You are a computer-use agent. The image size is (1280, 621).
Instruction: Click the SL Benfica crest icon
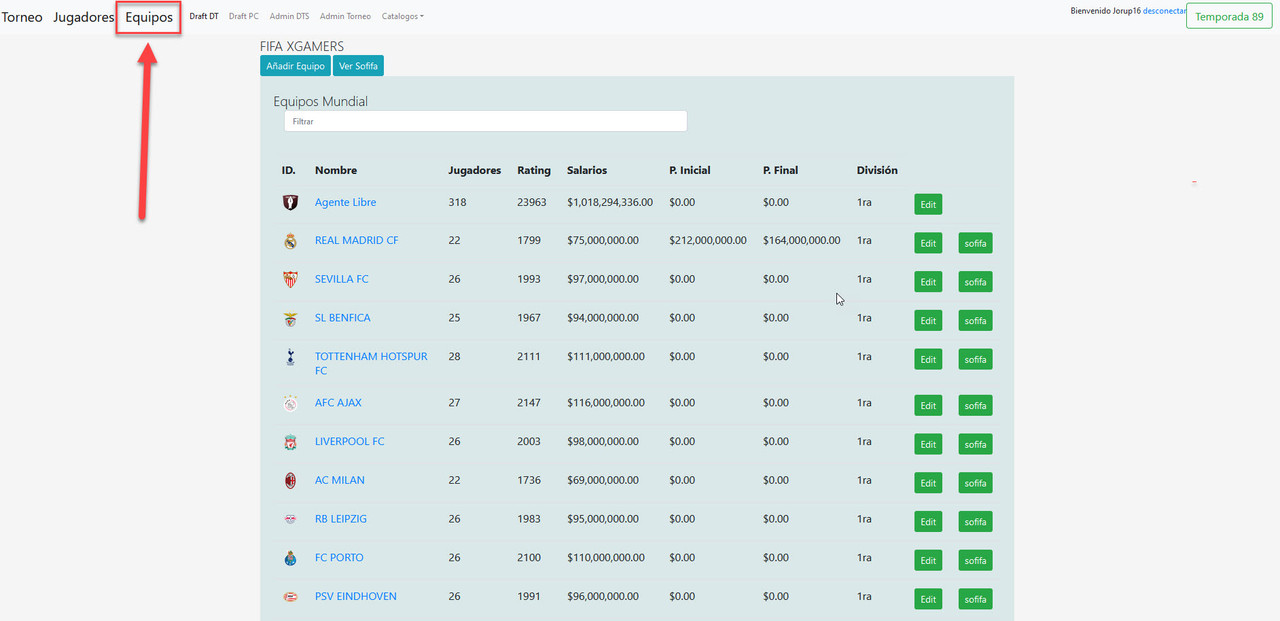[x=290, y=320]
